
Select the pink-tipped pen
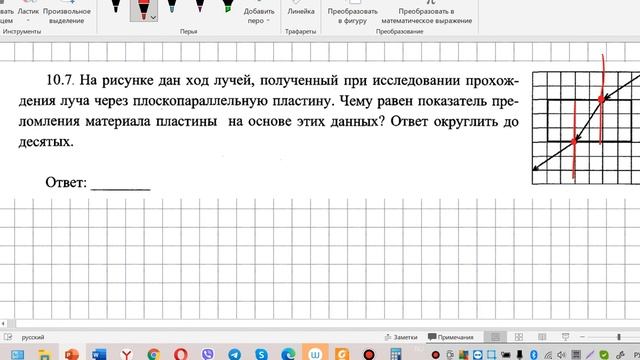point(200,7)
